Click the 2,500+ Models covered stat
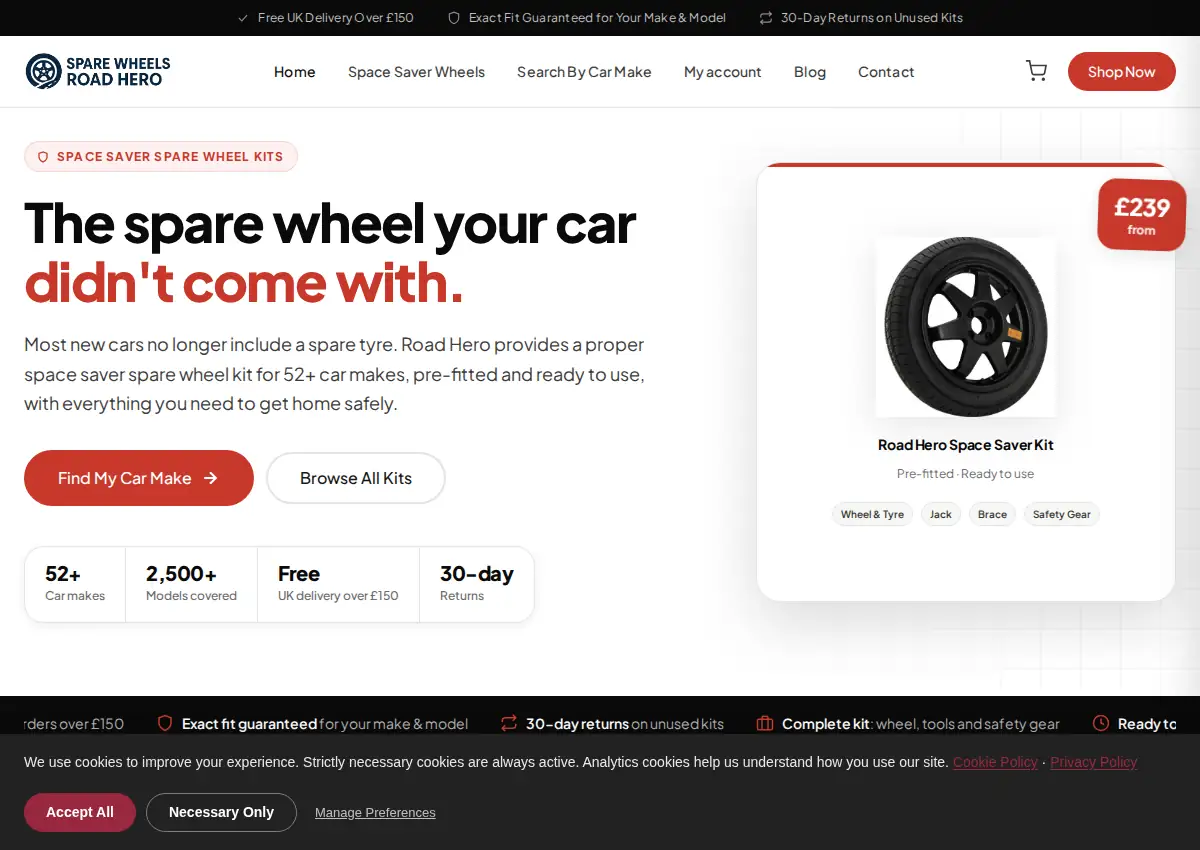This screenshot has width=1200, height=850. [191, 584]
